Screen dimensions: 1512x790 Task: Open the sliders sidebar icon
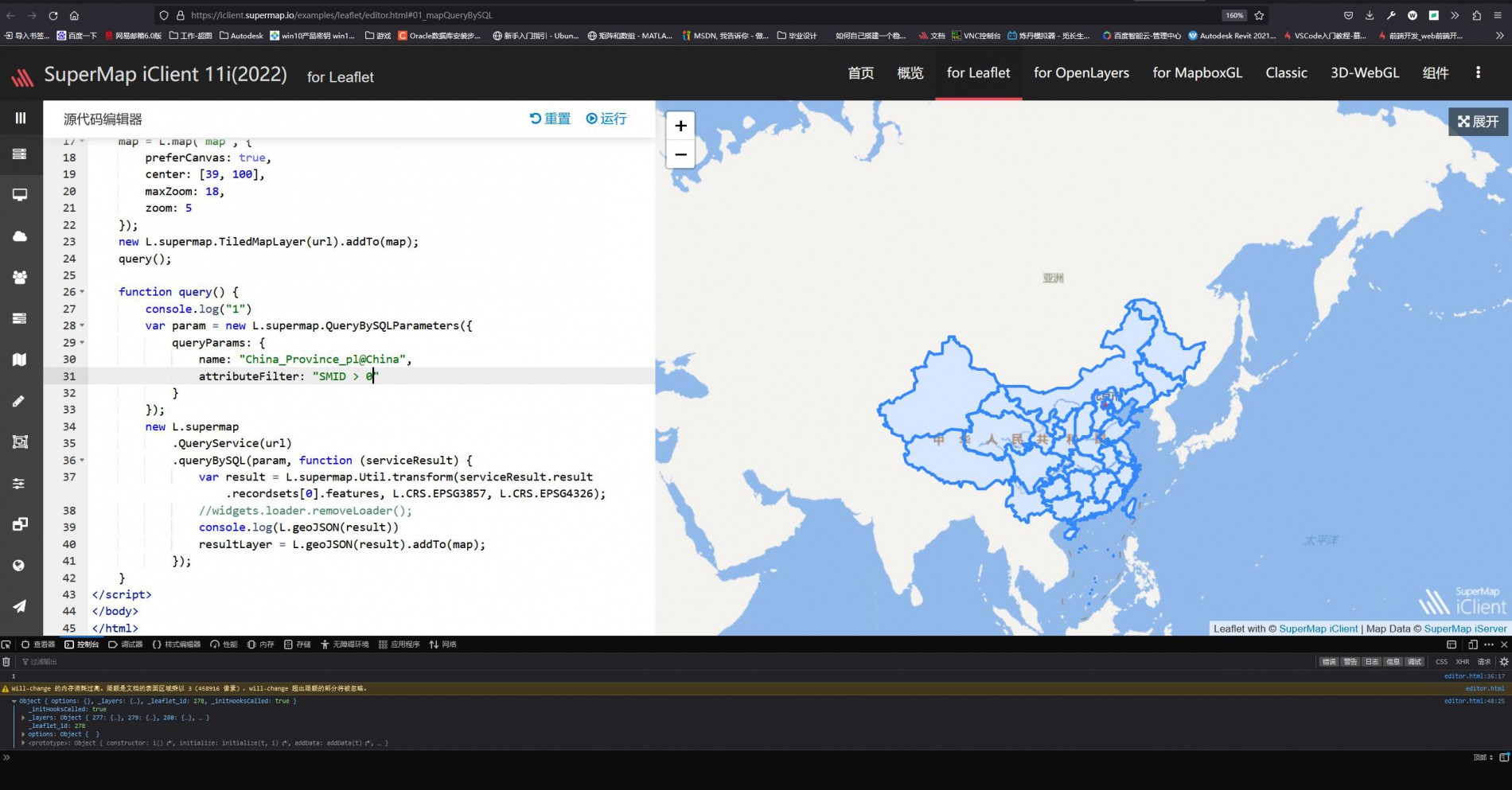(20, 483)
